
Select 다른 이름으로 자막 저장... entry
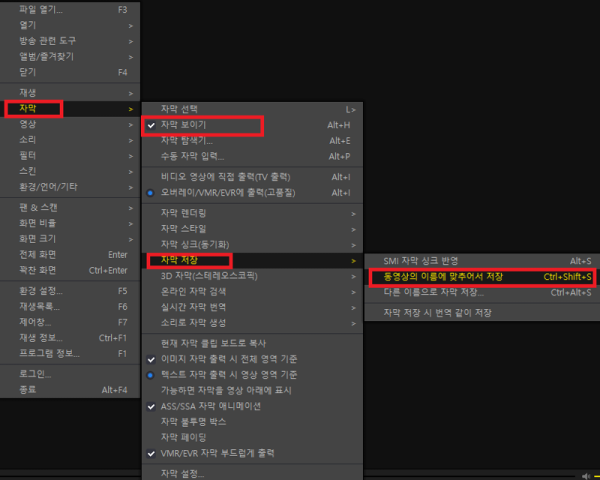coord(482,292)
